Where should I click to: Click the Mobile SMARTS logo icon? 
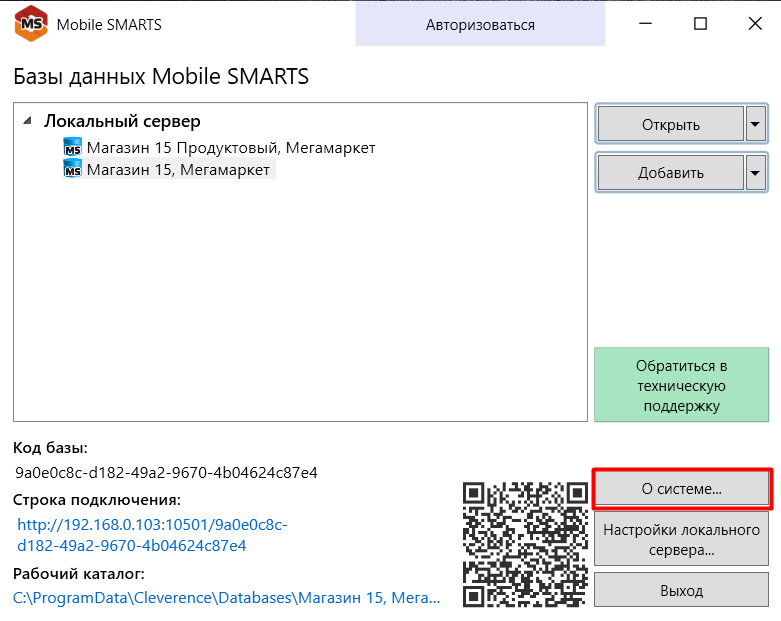[x=31, y=23]
